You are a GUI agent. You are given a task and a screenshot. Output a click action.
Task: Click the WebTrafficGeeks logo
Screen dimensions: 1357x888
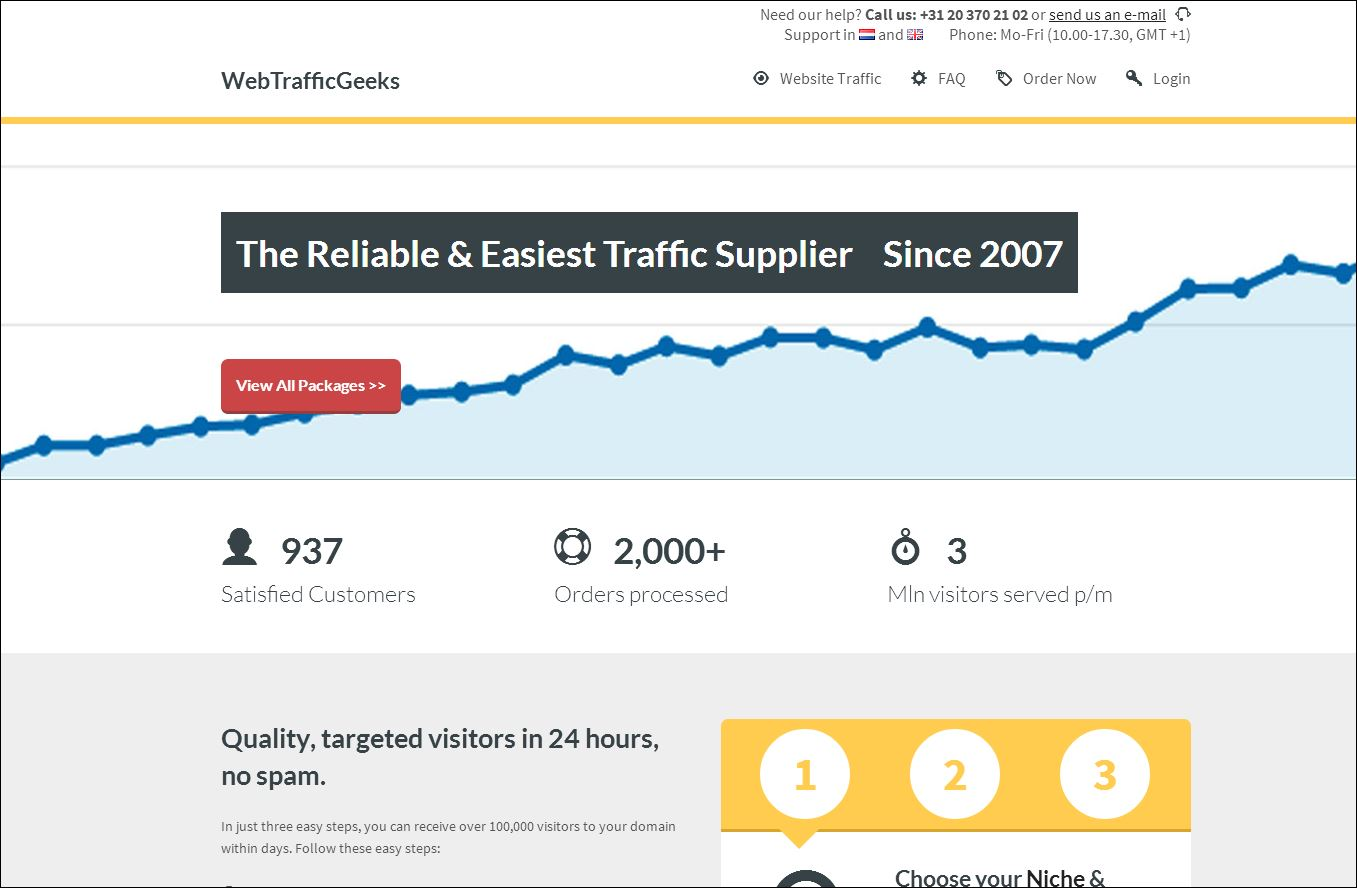[310, 81]
